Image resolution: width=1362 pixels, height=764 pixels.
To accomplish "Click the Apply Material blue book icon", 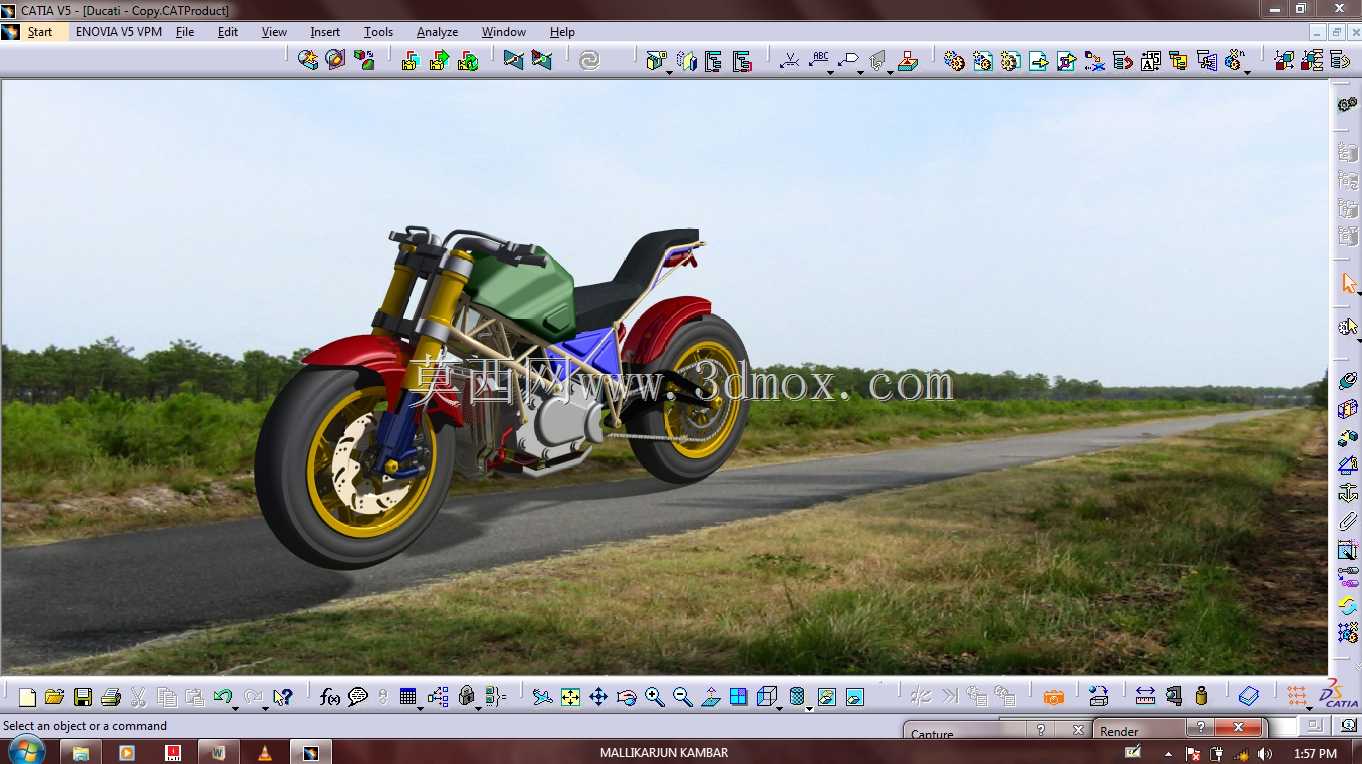I will 1248,697.
